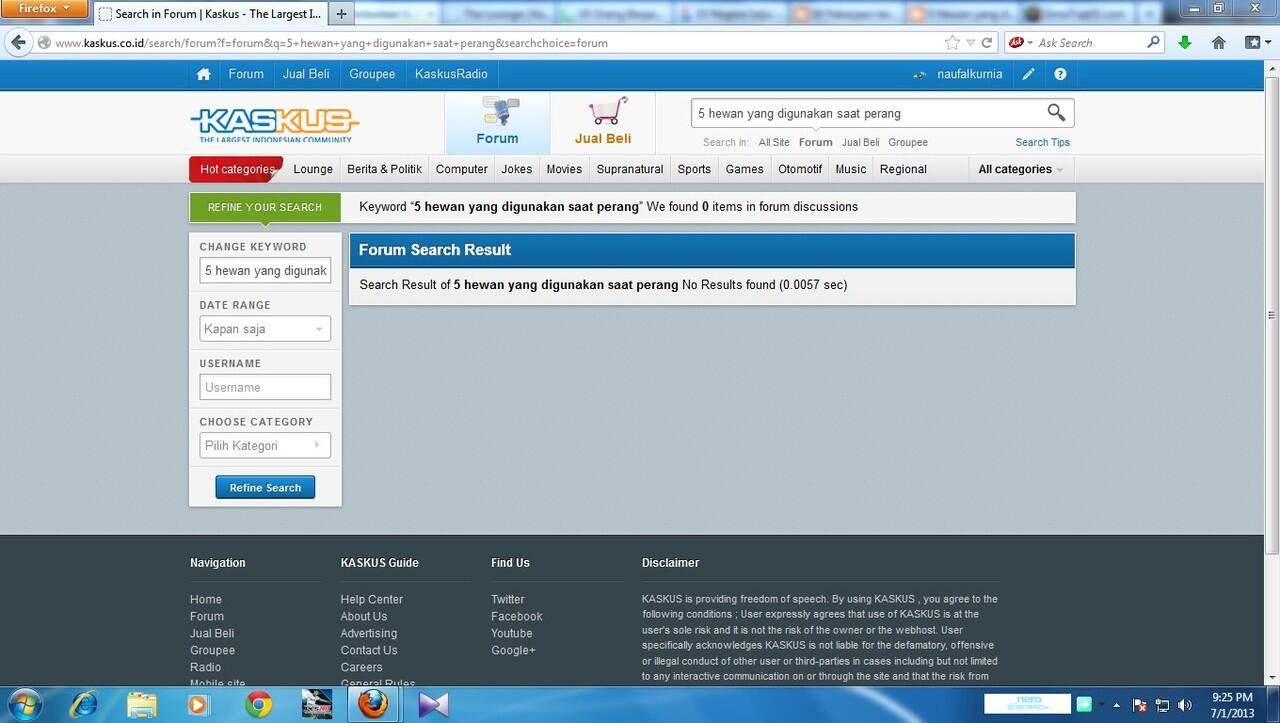Image resolution: width=1280 pixels, height=723 pixels.
Task: Open the Otomotif category
Action: 800,169
